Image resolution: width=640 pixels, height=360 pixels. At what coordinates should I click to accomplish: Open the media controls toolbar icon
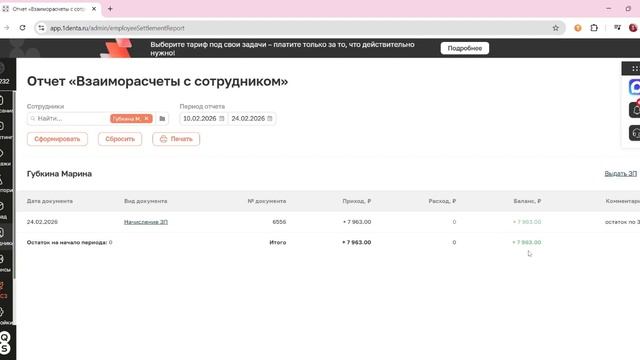pyautogui.click(x=618, y=28)
